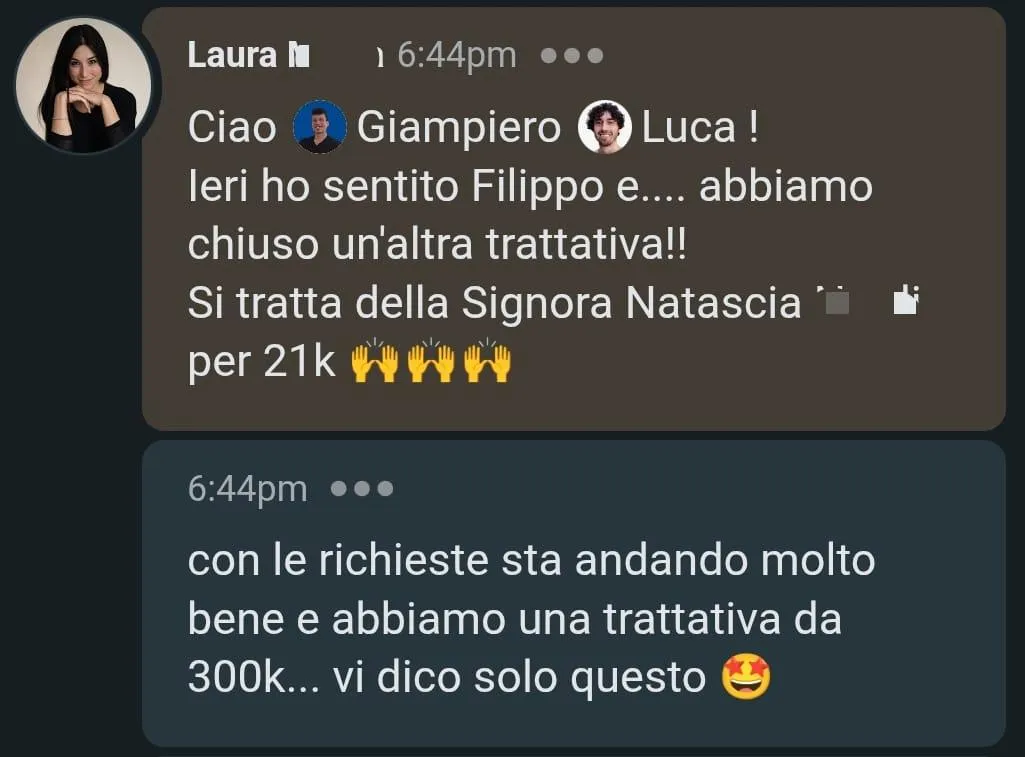Click the star-struck face emoji
The image size is (1025, 757).
(x=746, y=677)
